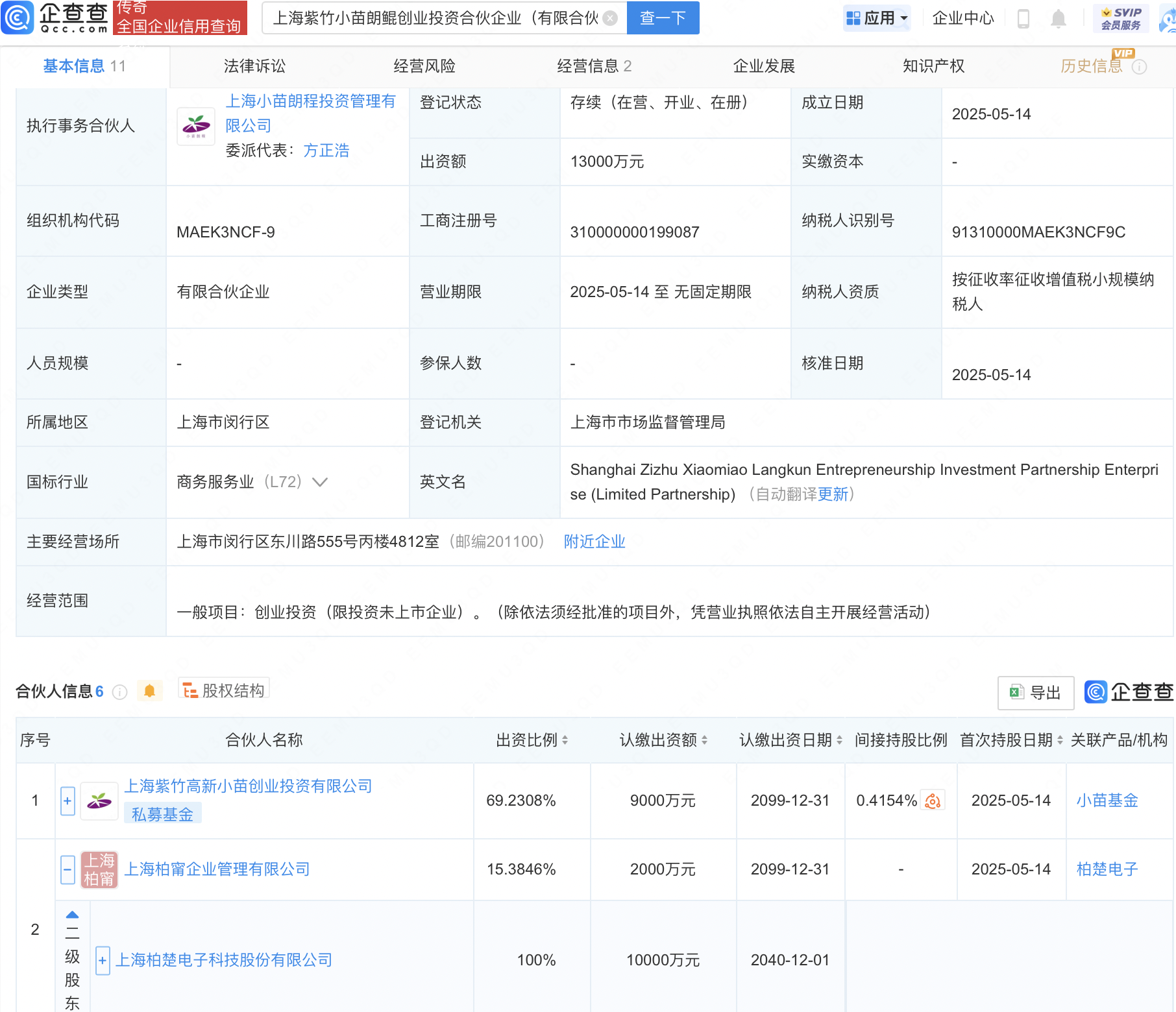Expand row 1 partner plus button
Viewport: 1176px width, 1012px height.
coord(67,801)
